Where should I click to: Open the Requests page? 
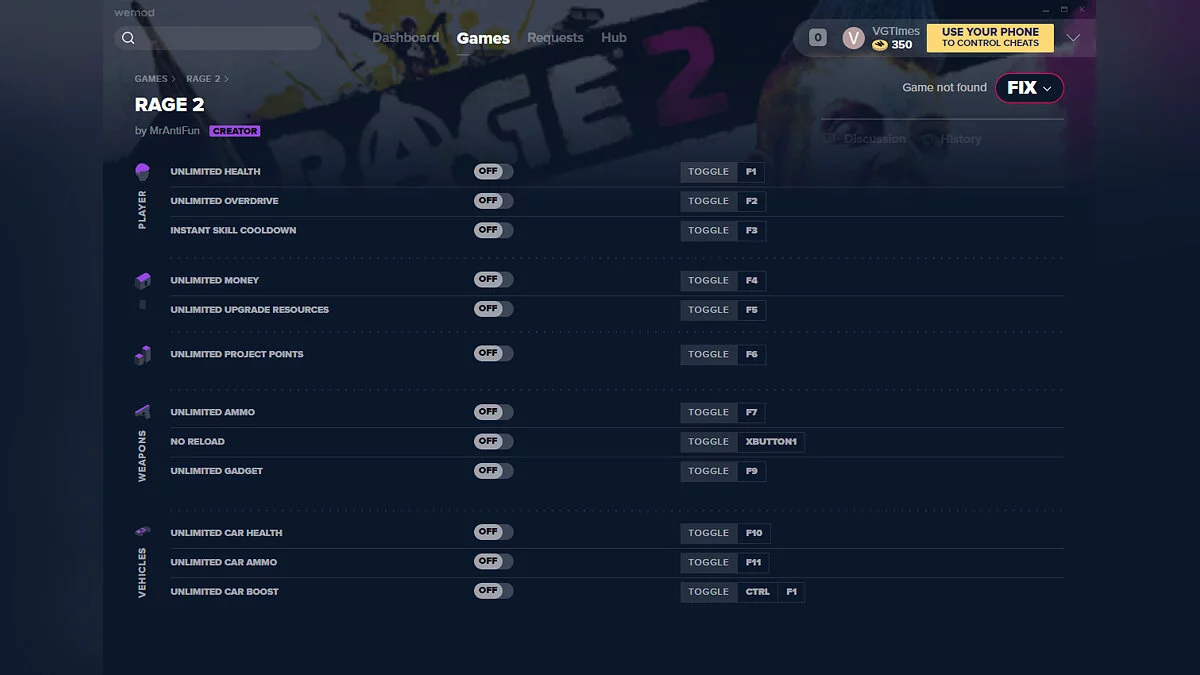tap(556, 37)
